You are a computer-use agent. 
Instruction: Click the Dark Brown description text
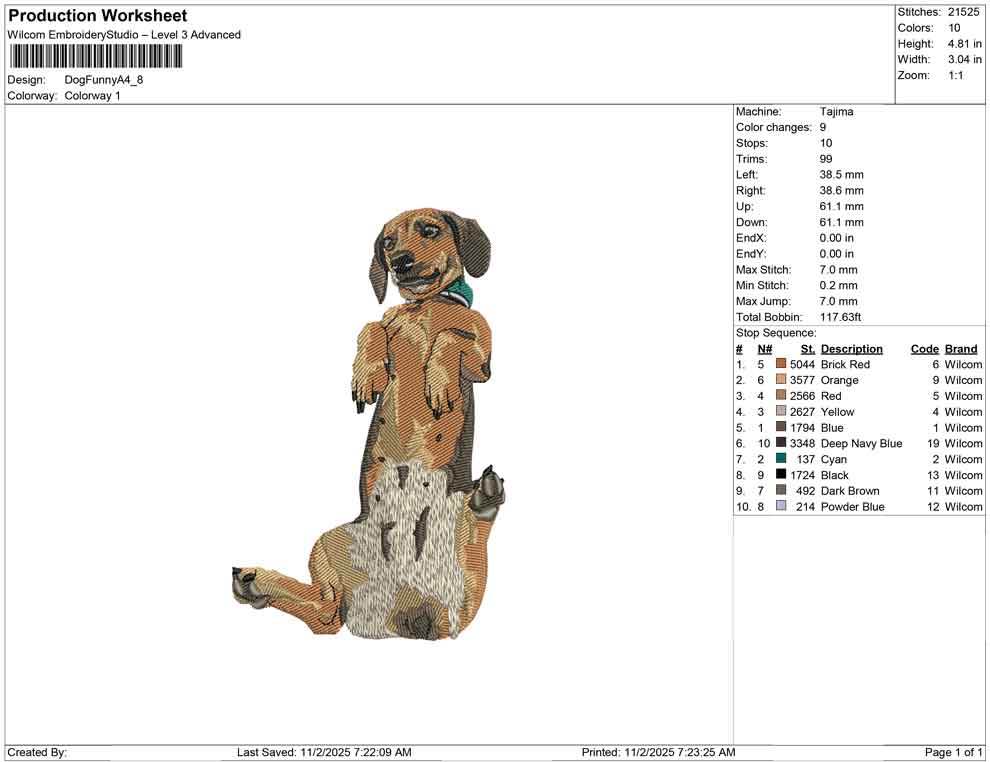click(850, 491)
